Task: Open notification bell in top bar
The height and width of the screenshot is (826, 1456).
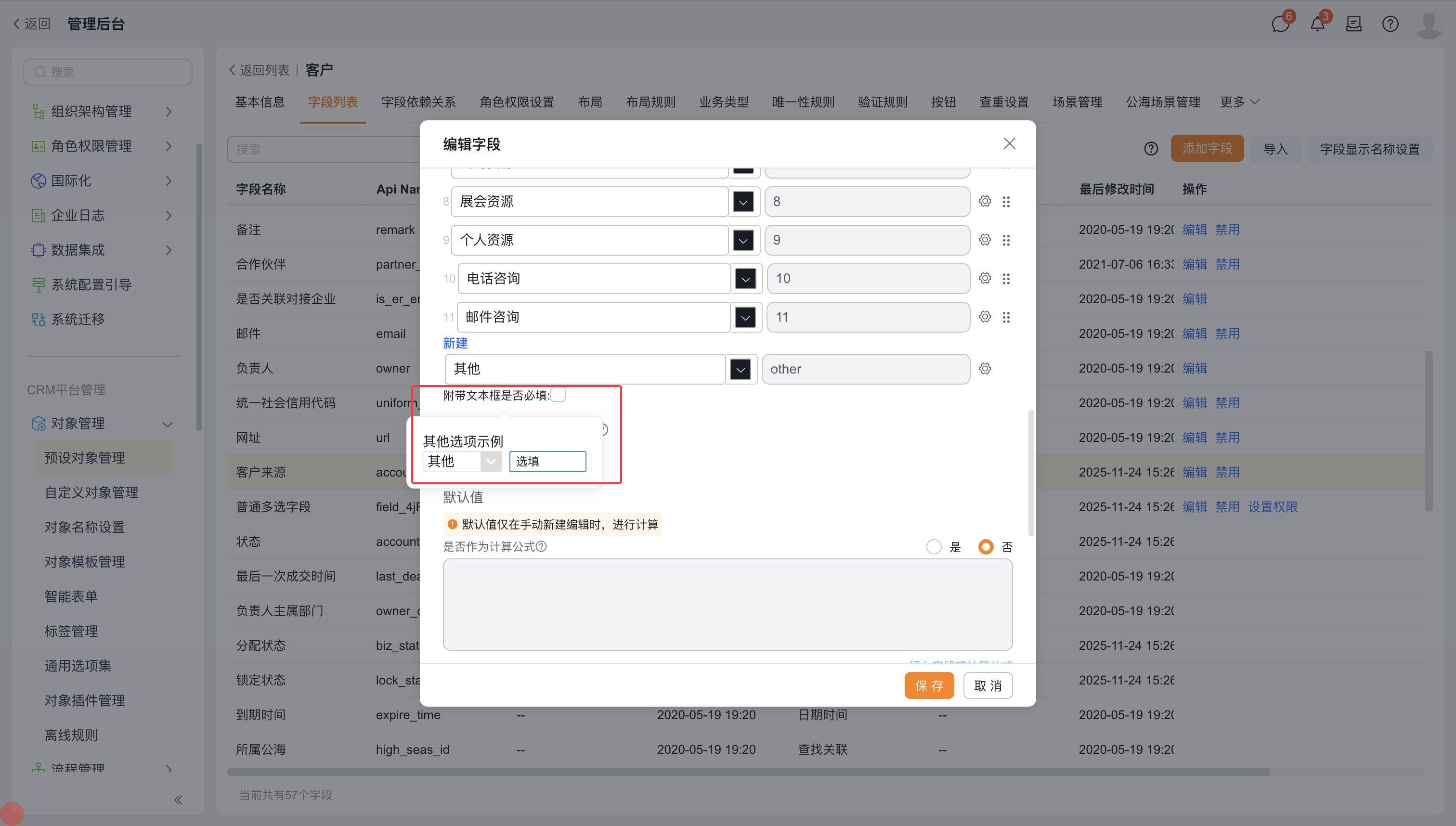Action: pos(1317,25)
